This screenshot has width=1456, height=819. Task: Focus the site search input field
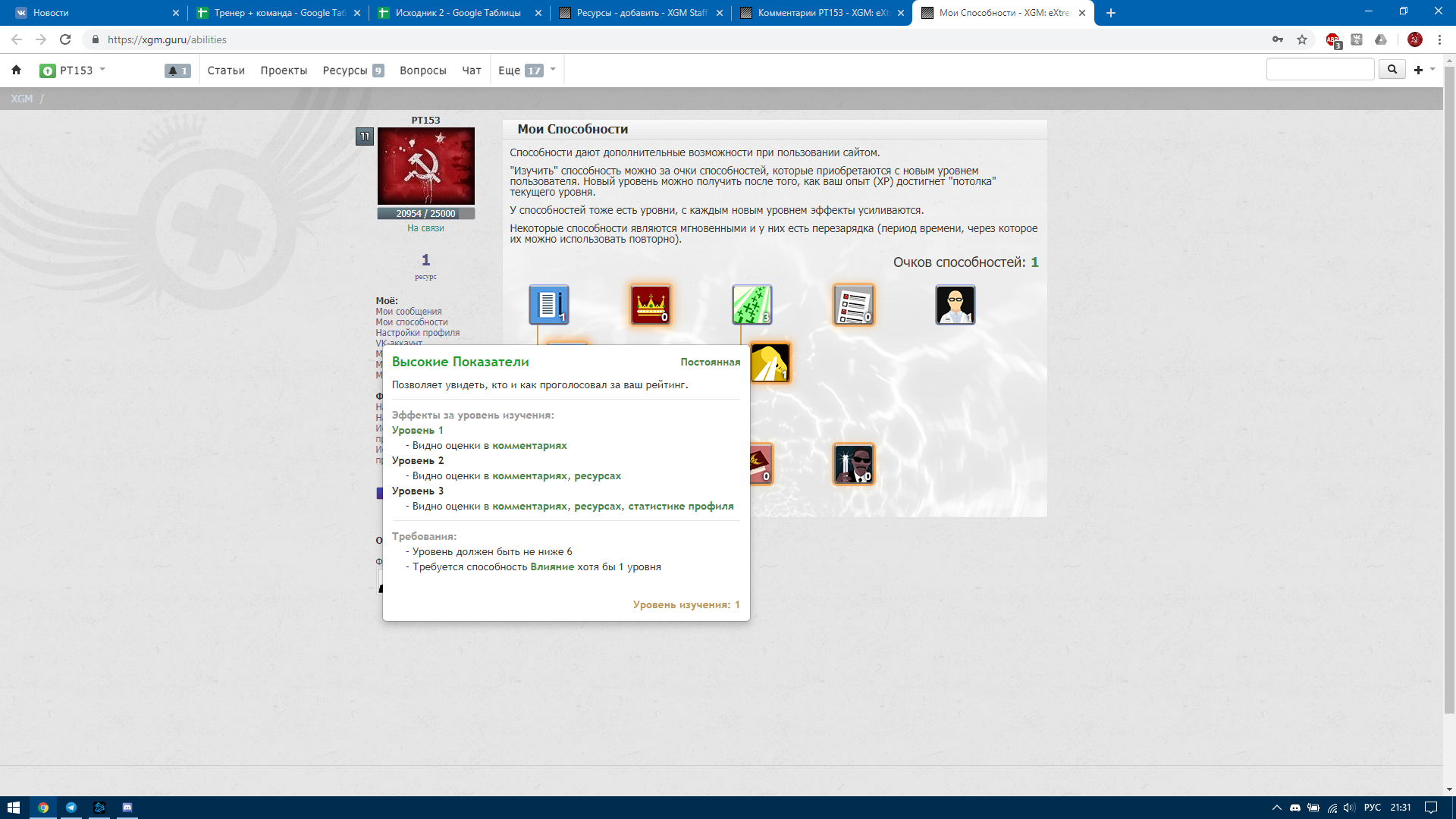[x=1319, y=70]
